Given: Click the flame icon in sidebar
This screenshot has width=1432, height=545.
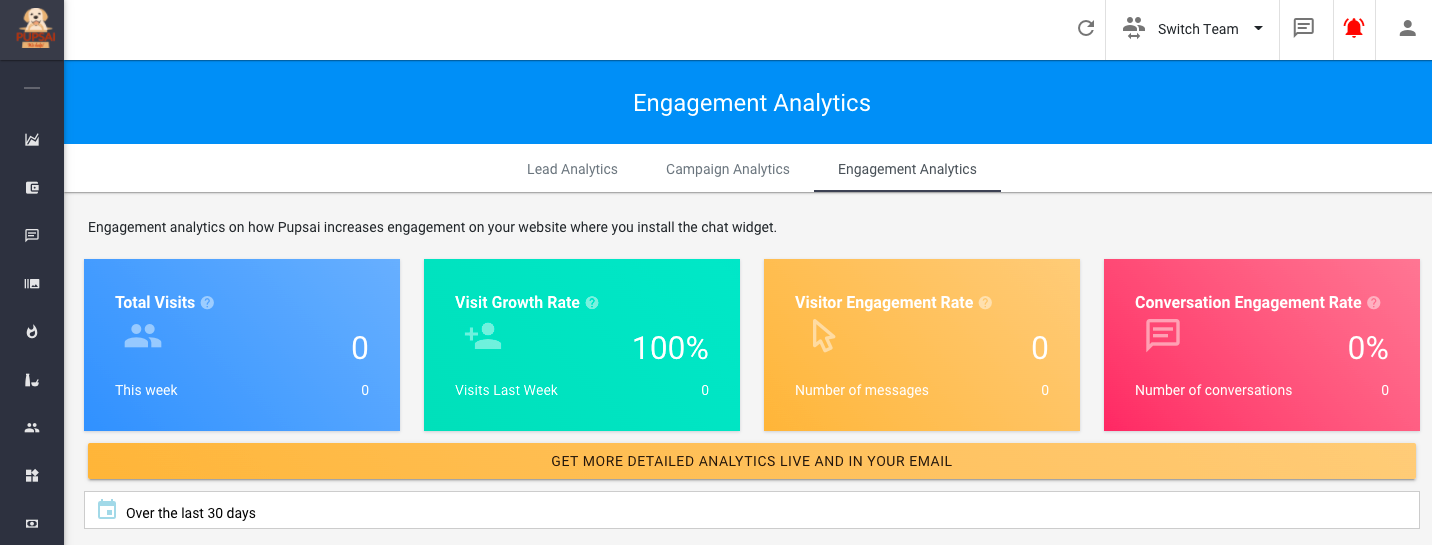Looking at the screenshot, I should point(32,332).
